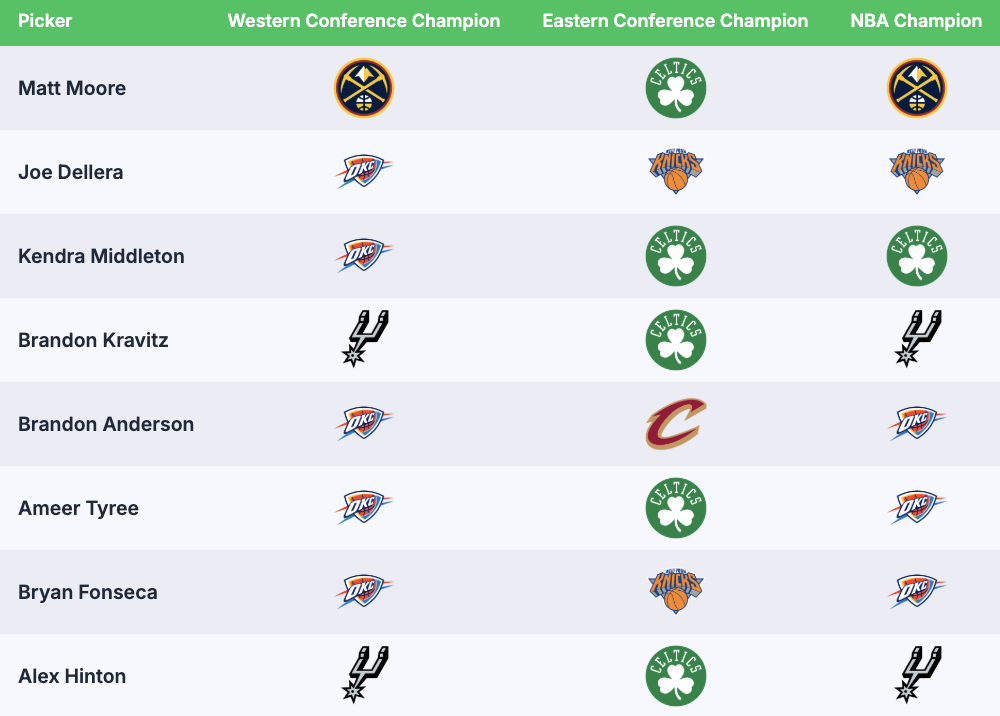Select the picker name Matt Moore

pos(72,88)
